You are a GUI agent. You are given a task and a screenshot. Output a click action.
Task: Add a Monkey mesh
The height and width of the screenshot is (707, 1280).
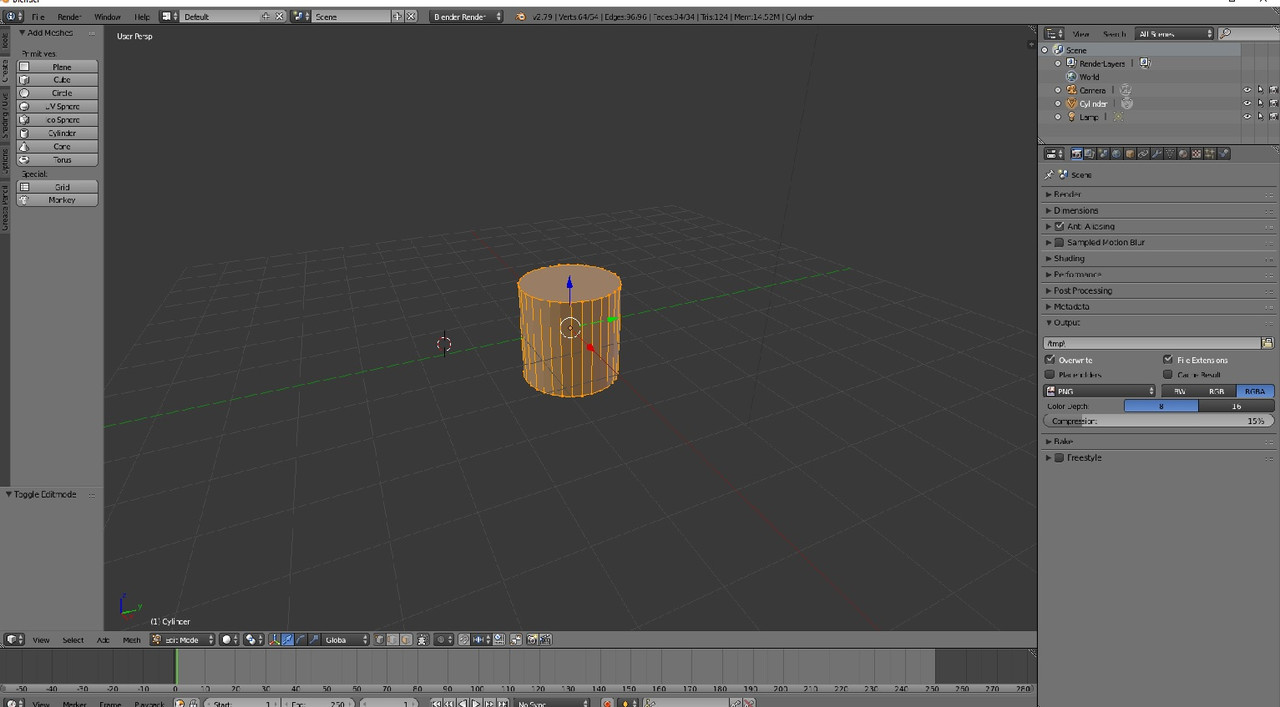(58, 200)
